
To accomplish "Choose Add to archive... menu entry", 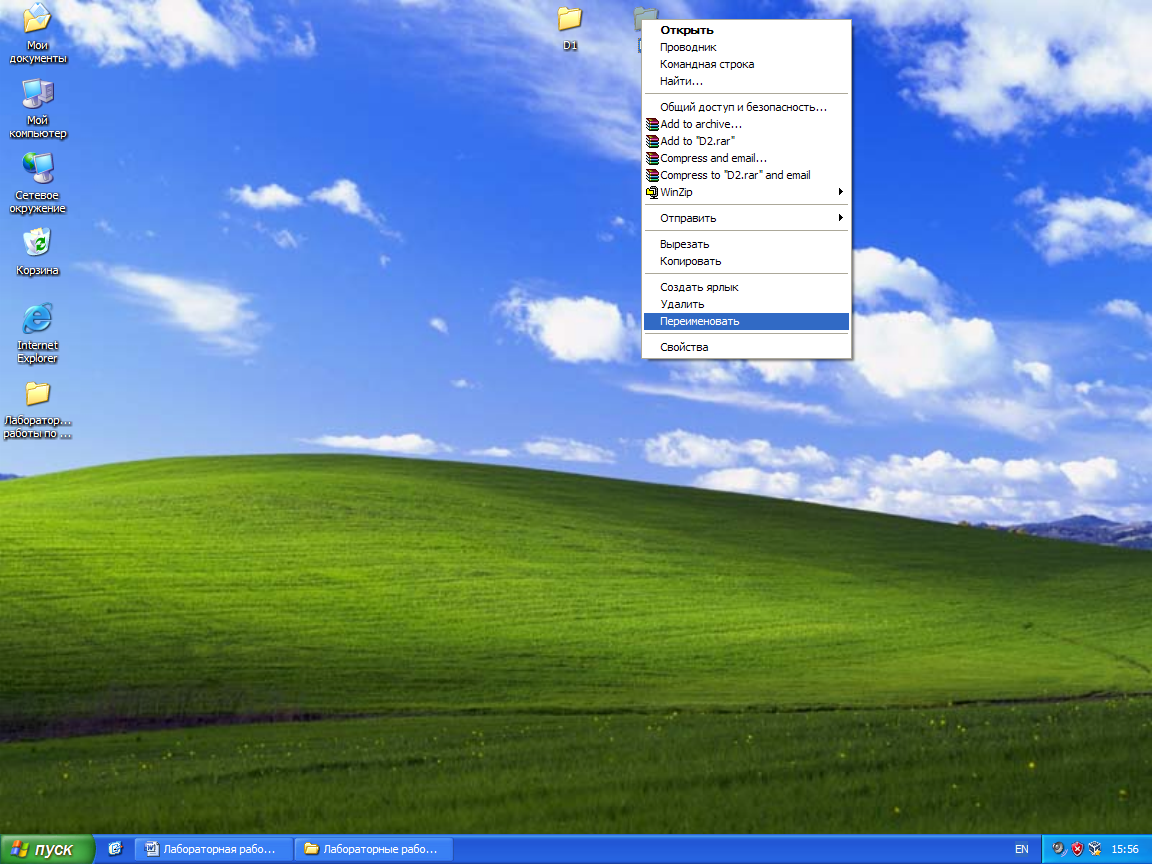I will click(746, 124).
